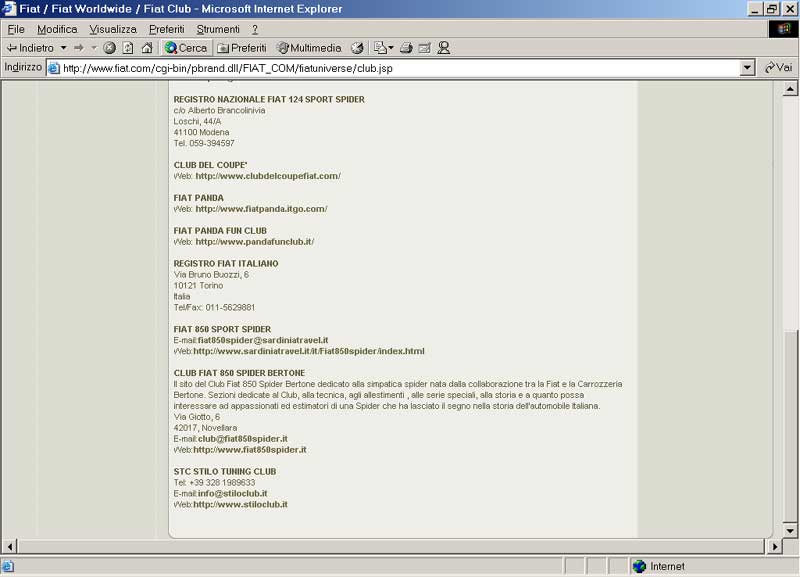800x577 pixels.
Task: Open the clubdelcoupefiat.com link
Action: click(268, 176)
